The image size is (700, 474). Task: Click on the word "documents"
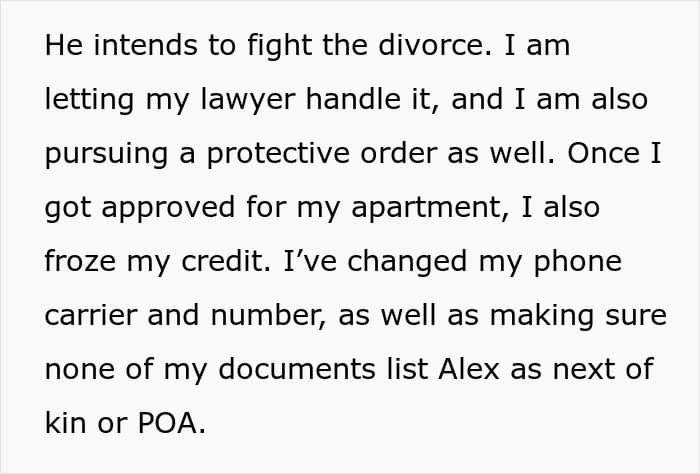click(x=297, y=369)
